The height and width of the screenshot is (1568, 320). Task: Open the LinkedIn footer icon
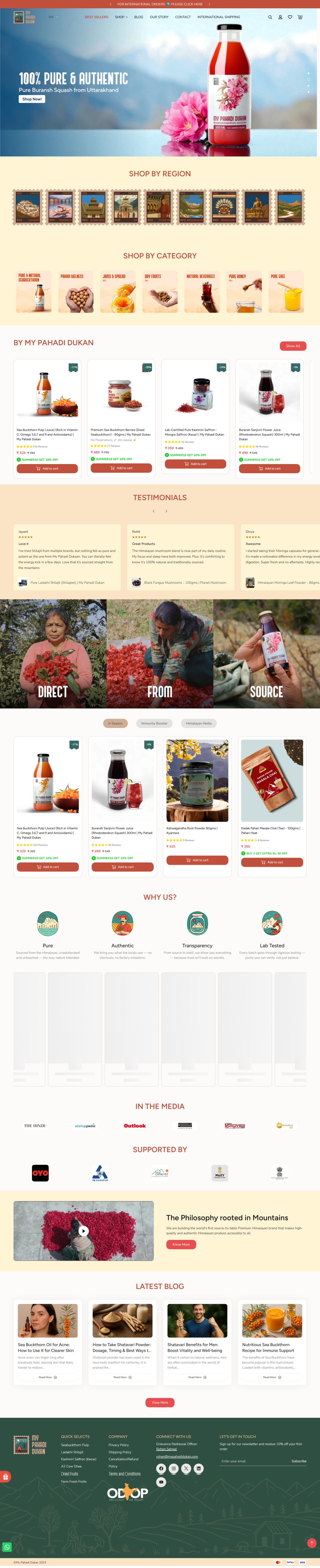tap(199, 1468)
